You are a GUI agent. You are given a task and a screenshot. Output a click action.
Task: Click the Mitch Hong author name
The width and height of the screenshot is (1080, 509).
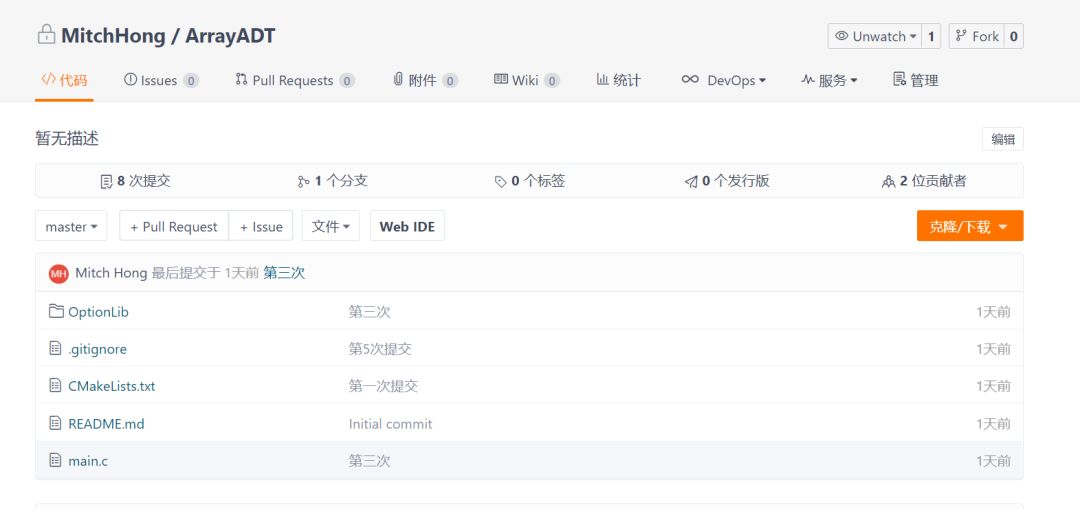point(111,273)
